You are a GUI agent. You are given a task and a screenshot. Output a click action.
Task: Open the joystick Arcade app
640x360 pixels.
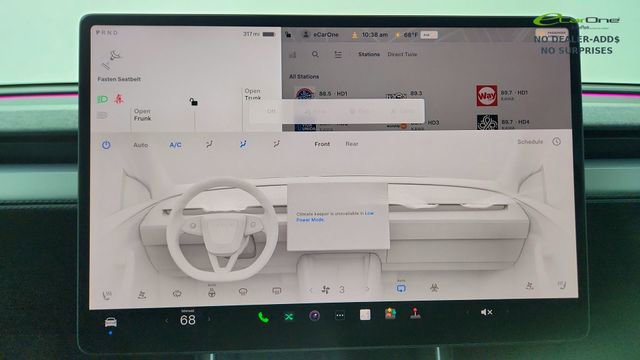click(415, 313)
